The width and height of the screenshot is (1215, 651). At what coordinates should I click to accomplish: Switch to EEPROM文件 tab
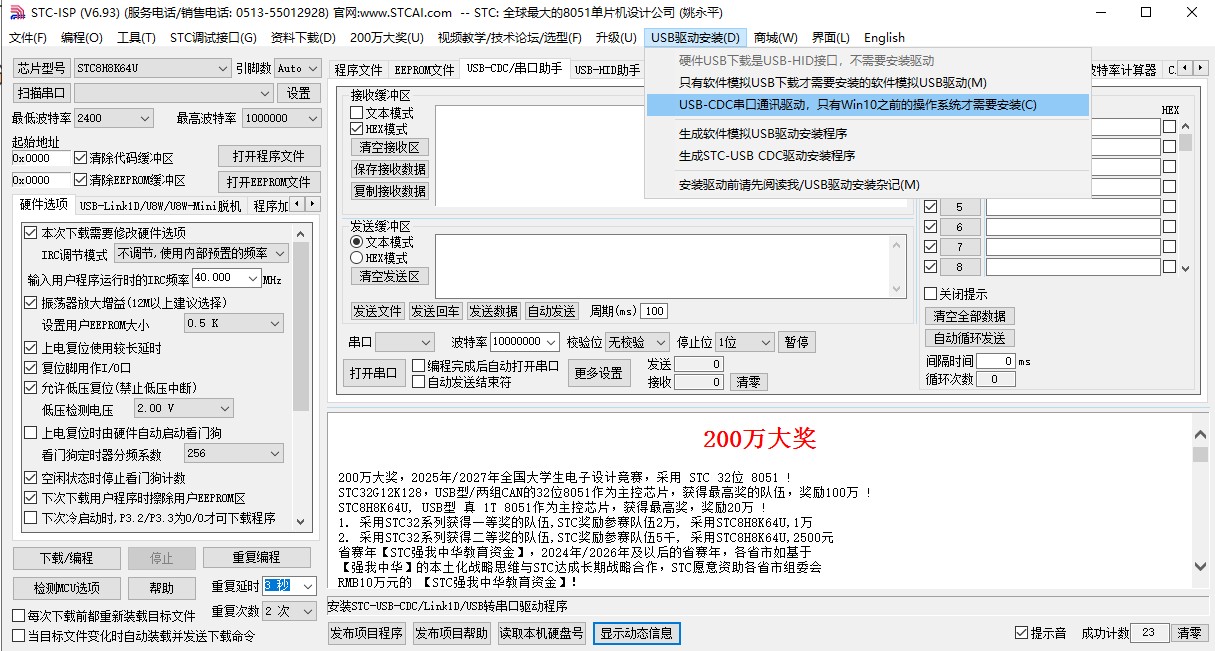point(424,70)
